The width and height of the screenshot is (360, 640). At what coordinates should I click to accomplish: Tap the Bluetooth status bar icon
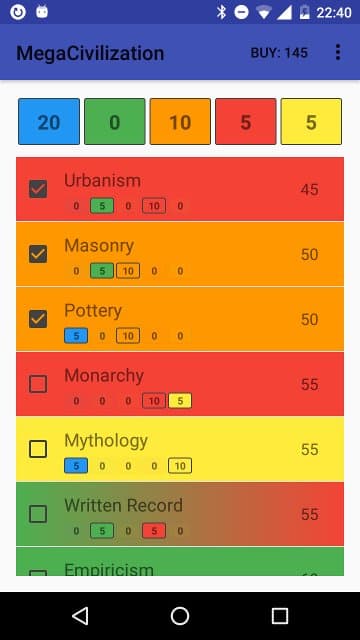pos(221,12)
